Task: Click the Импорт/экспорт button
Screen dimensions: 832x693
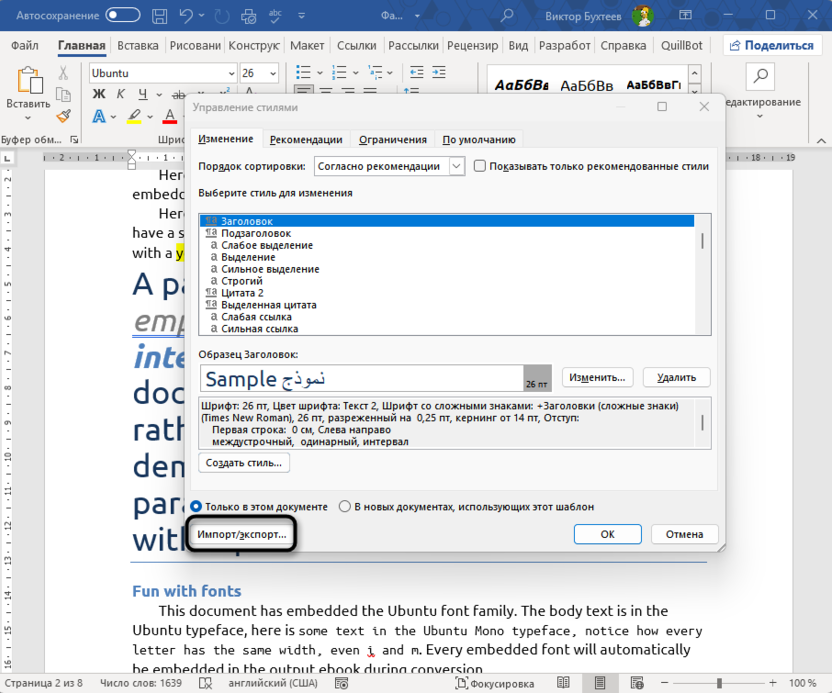Action: click(x=242, y=535)
